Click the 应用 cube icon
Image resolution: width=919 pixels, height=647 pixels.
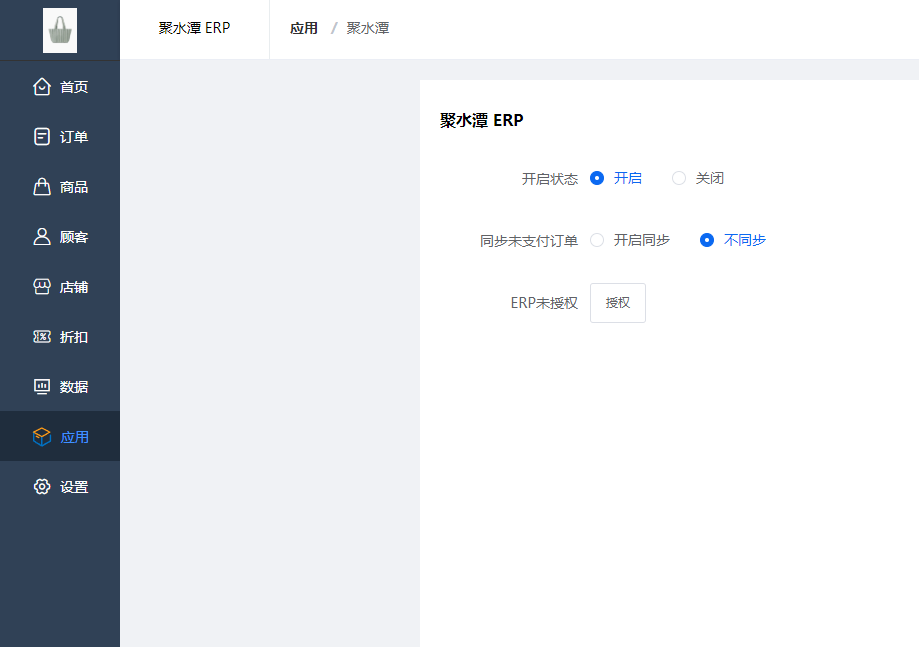click(x=42, y=437)
